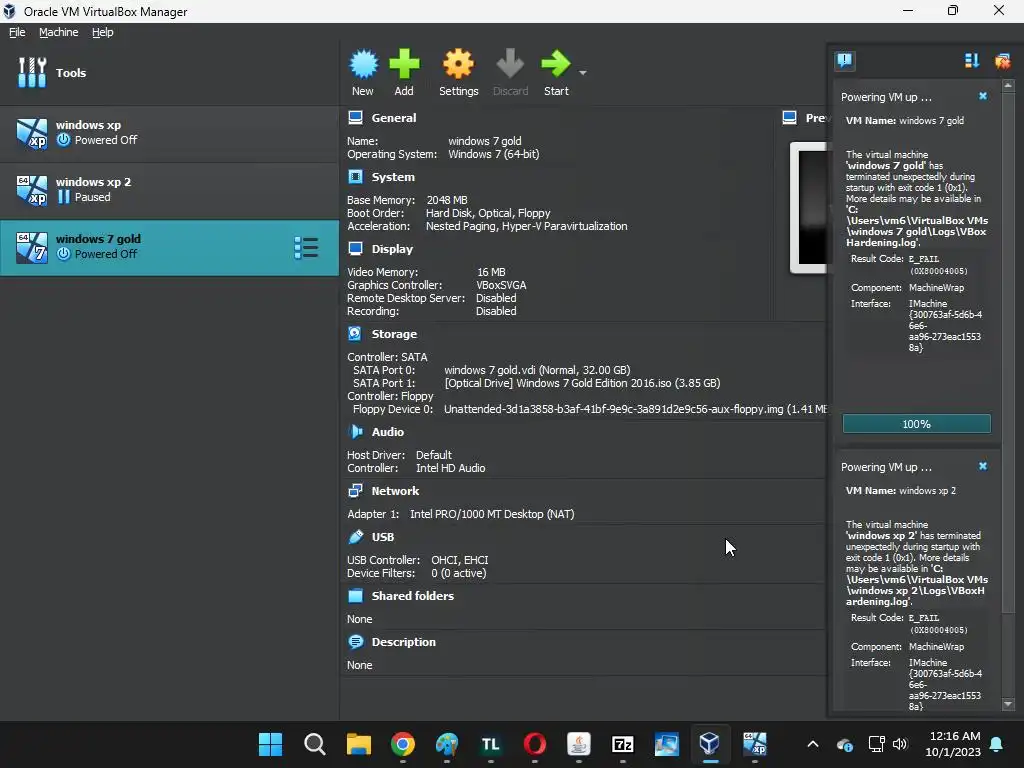Open windows 7 gold machine tools menu icon

tap(306, 248)
